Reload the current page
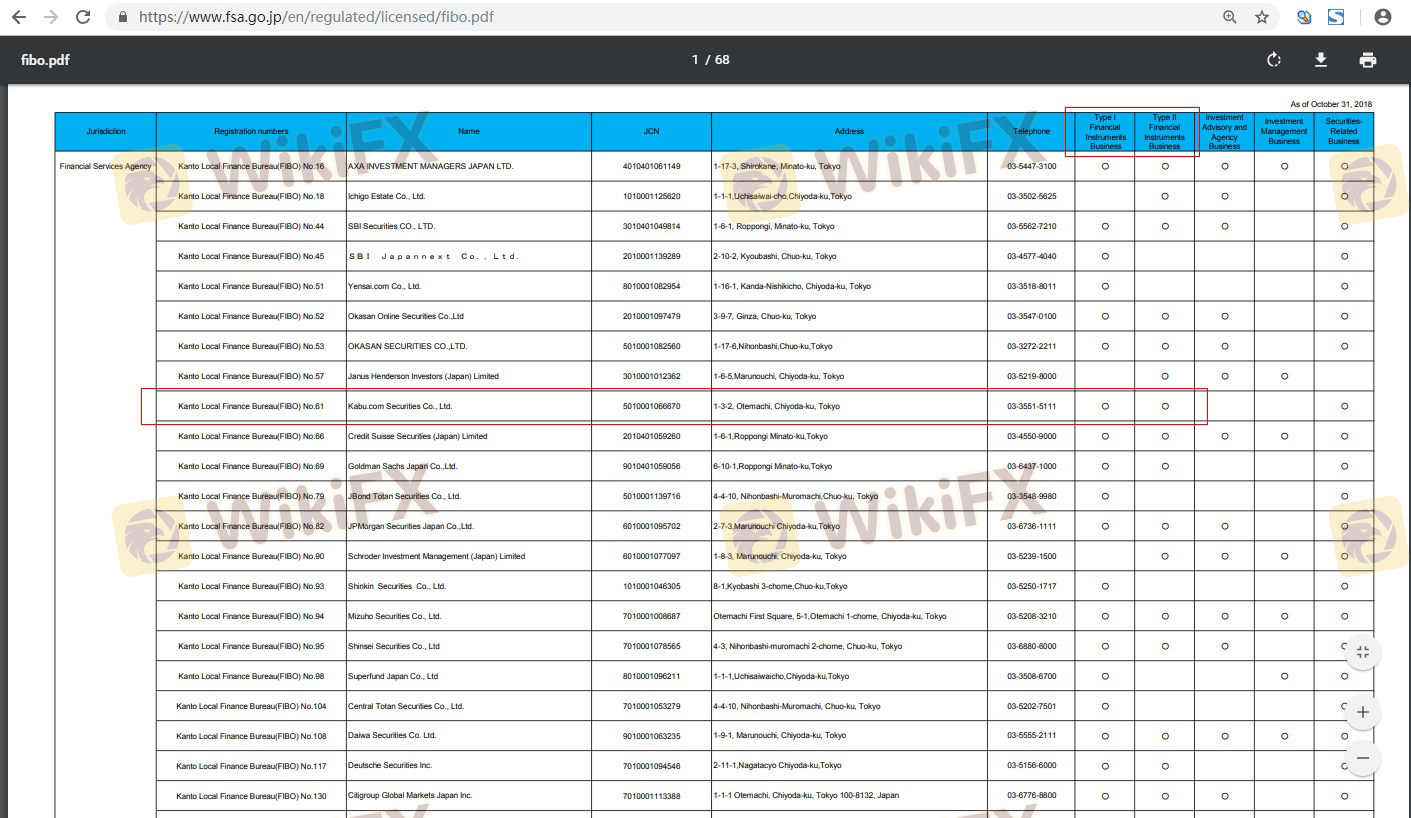This screenshot has width=1411, height=818. pos(83,17)
